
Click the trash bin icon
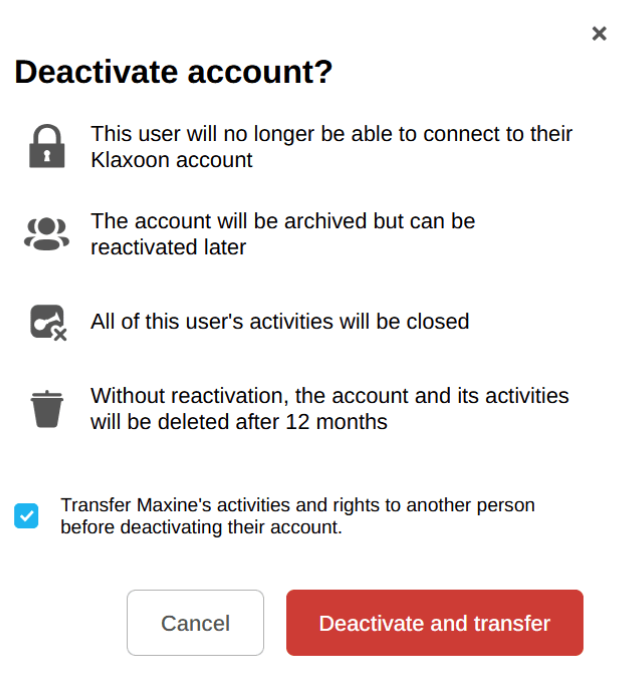(x=46, y=409)
